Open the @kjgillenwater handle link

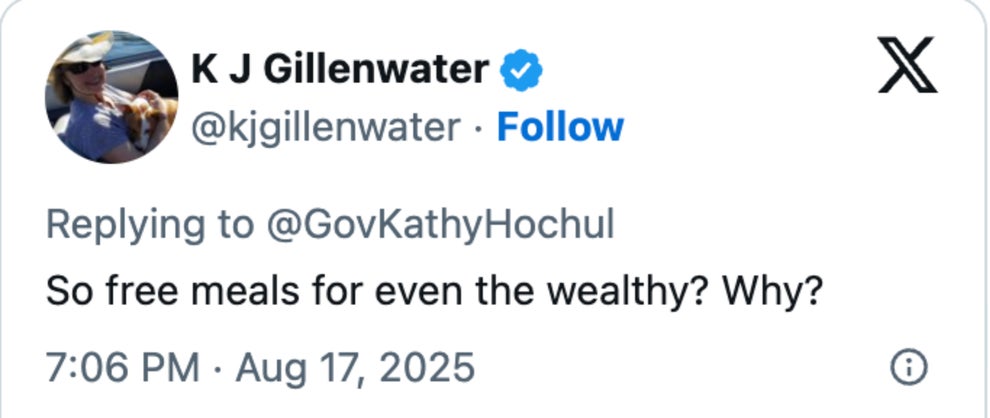coord(326,128)
